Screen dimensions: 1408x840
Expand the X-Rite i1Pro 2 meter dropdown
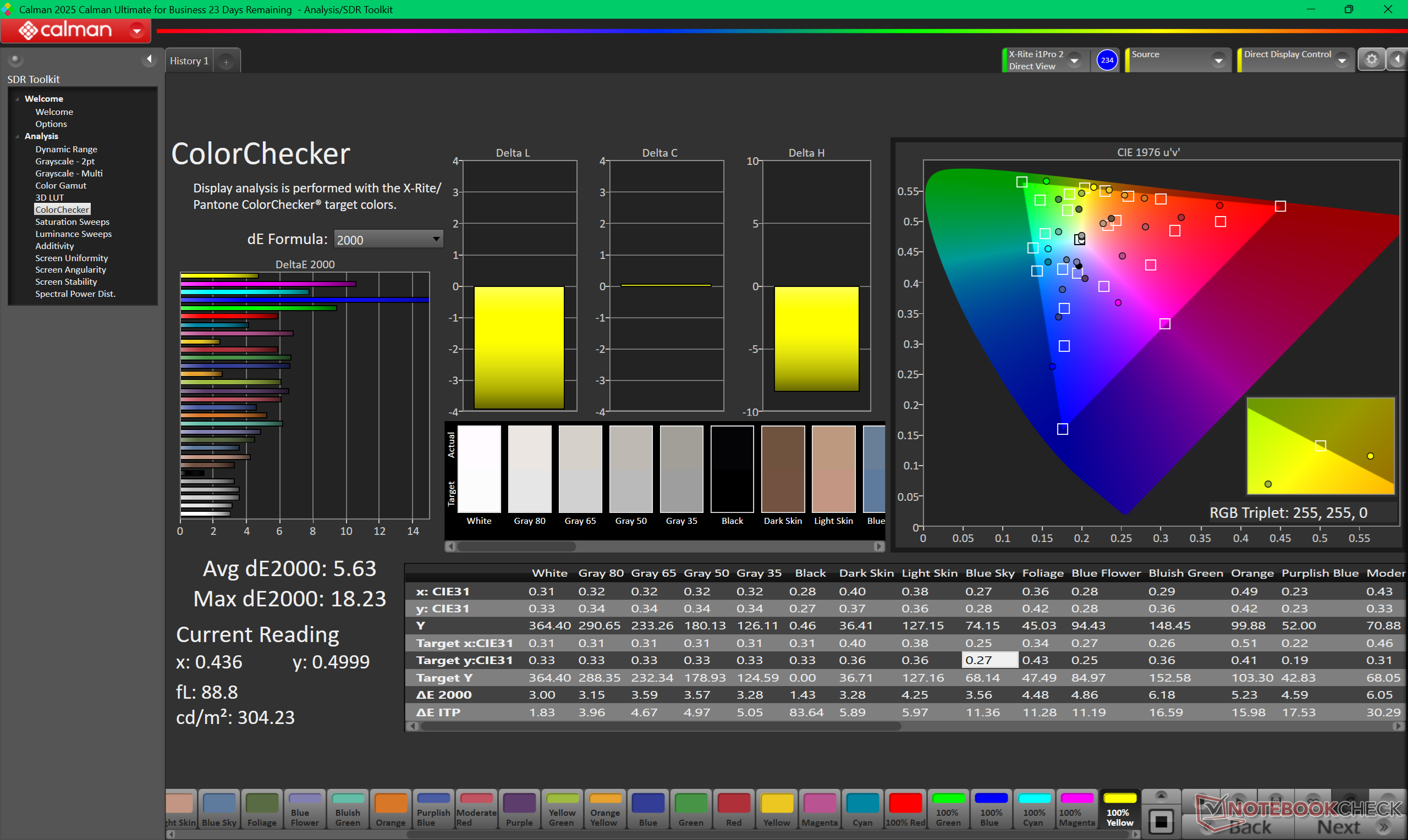click(x=1074, y=60)
